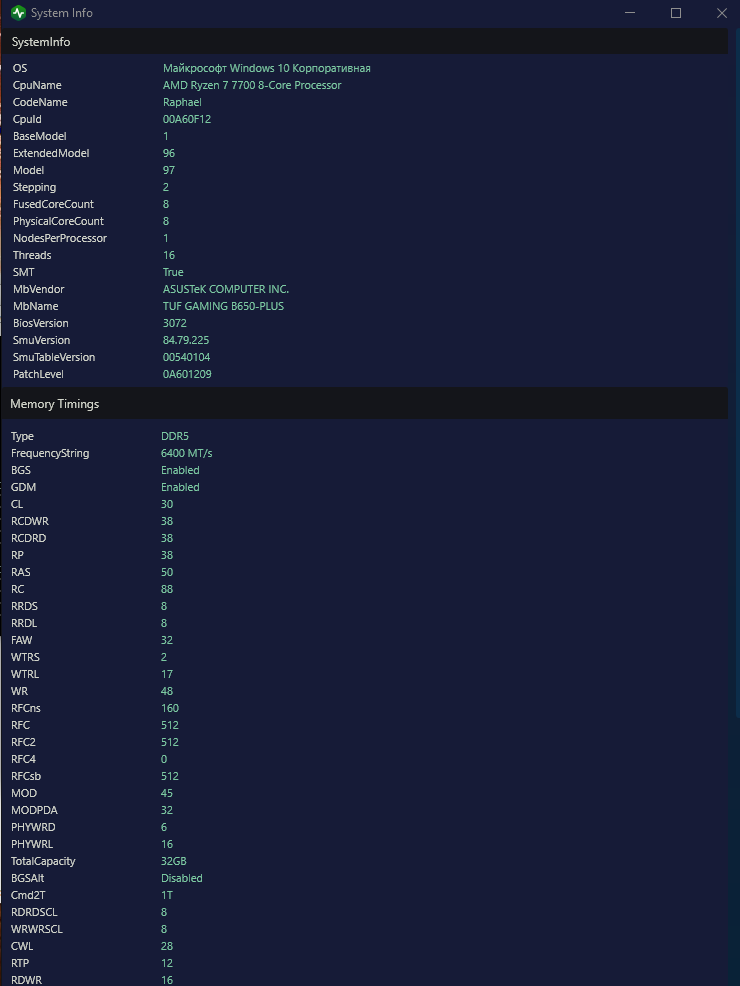The width and height of the screenshot is (740, 986).
Task: Select the CodeName value Raphael
Action: [182, 102]
